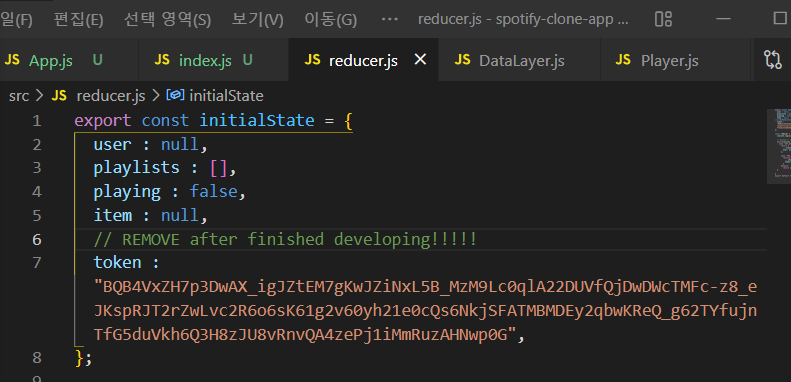Click the token string starting with BQB4VxZH7p3
This screenshot has height=382, width=791.
(x=425, y=311)
